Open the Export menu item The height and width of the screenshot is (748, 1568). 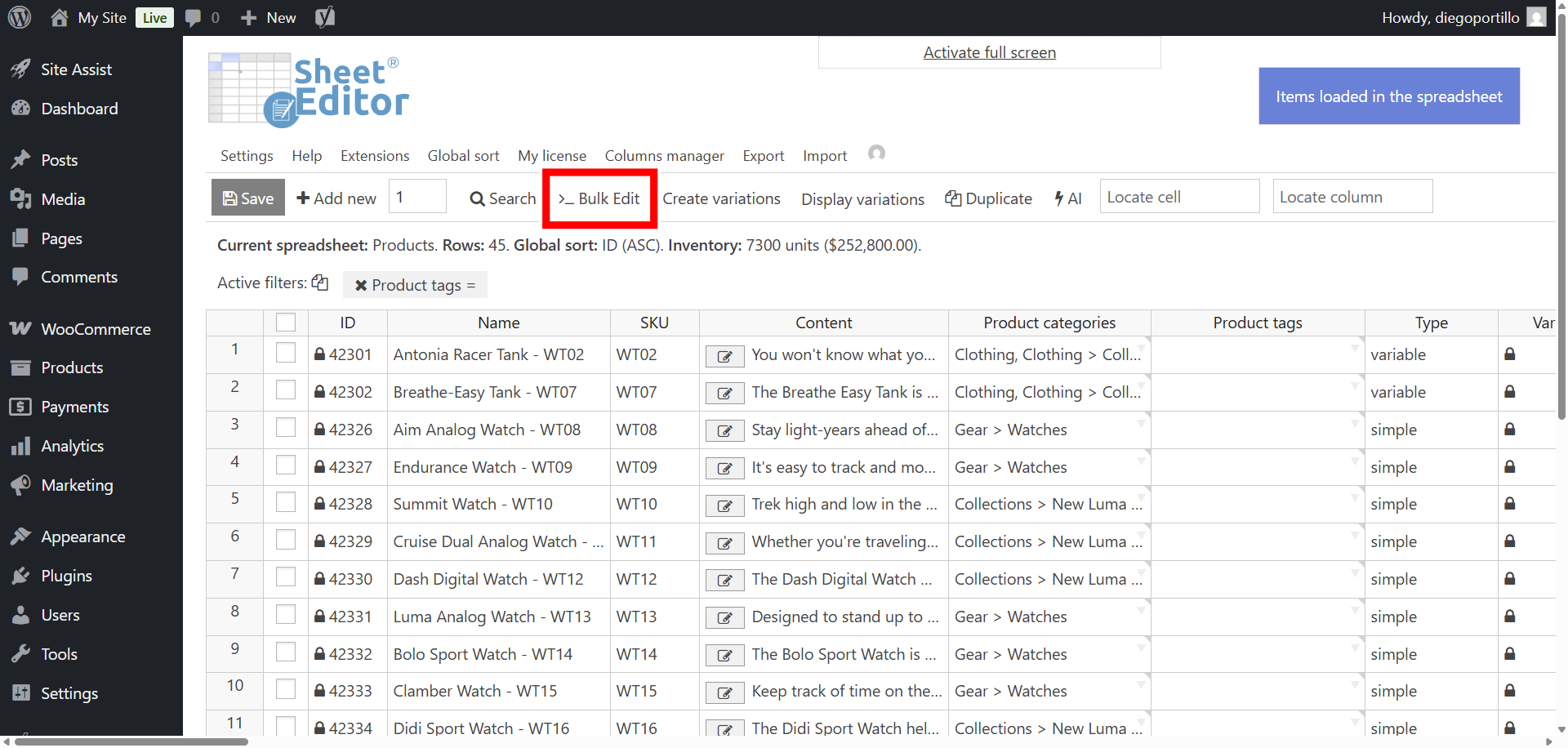tap(763, 156)
